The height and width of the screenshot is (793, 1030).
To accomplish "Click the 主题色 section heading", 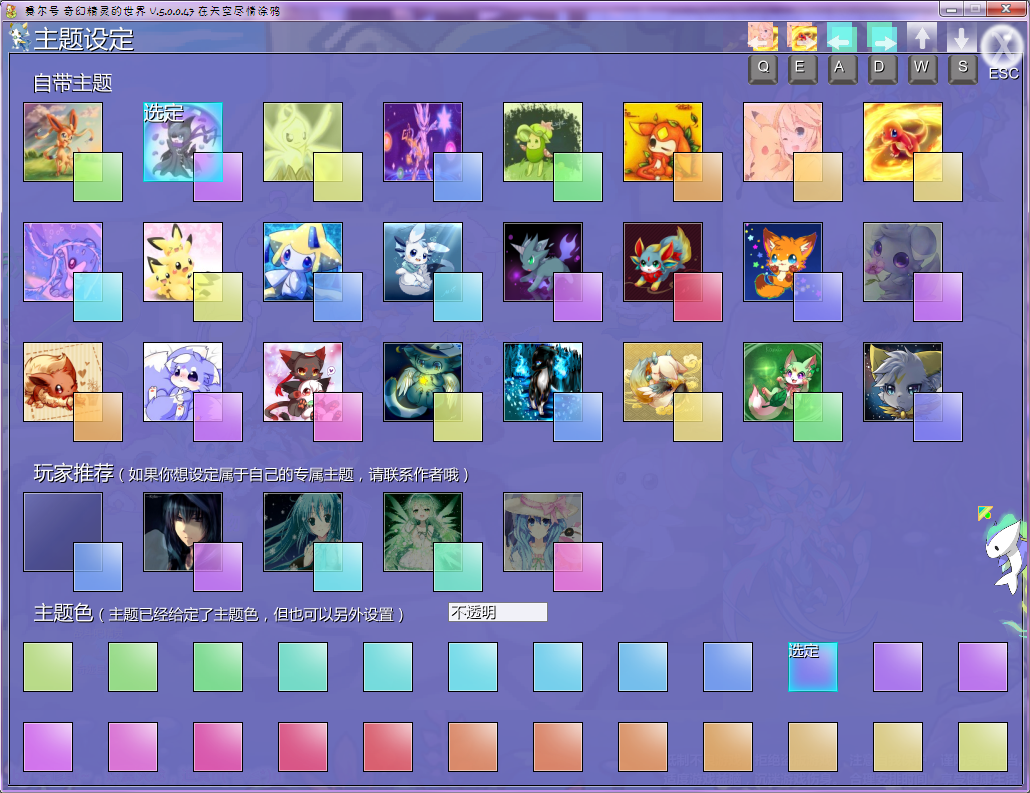I will point(63,612).
